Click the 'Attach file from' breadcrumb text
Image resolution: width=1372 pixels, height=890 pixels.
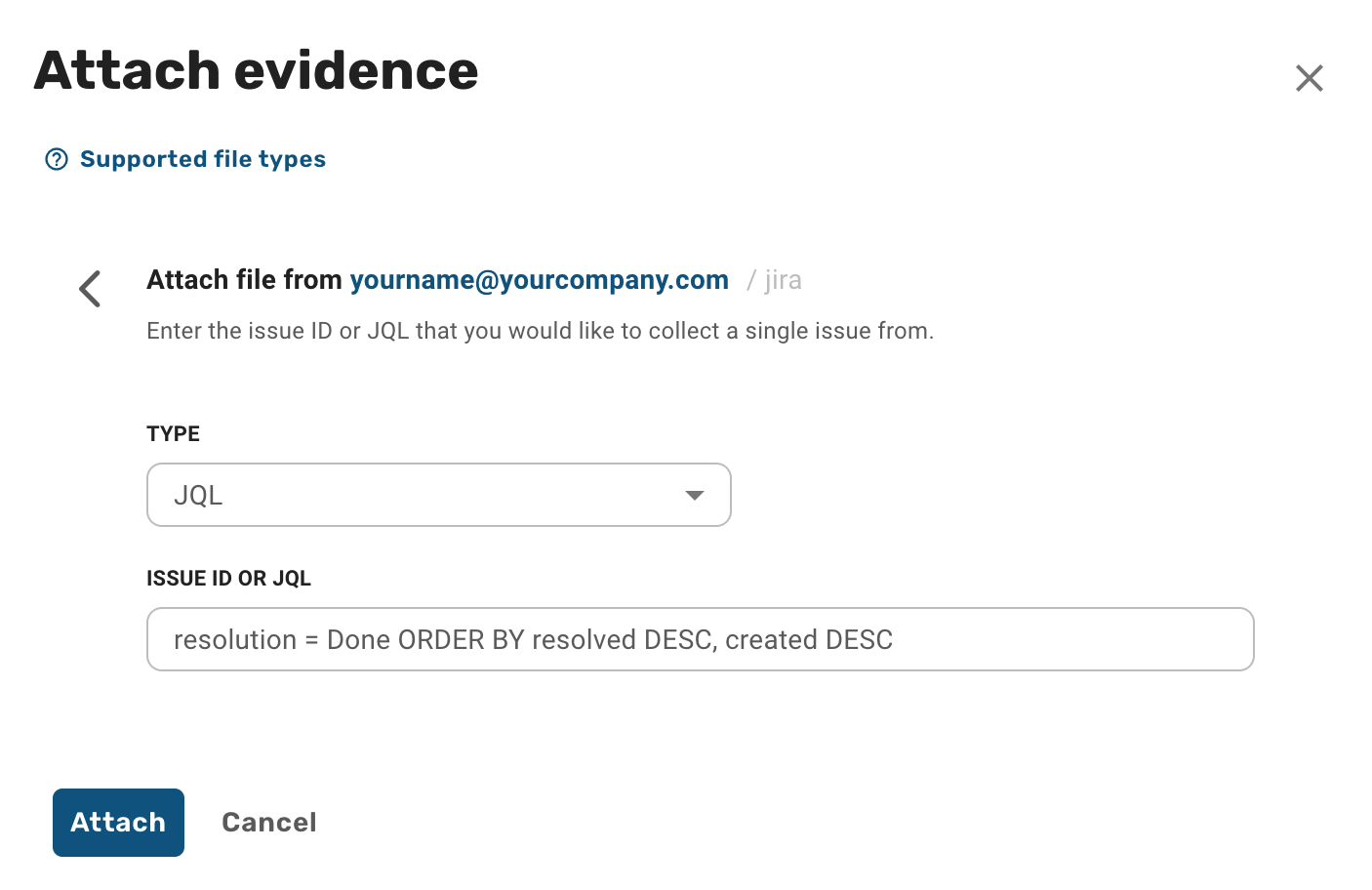point(244,280)
